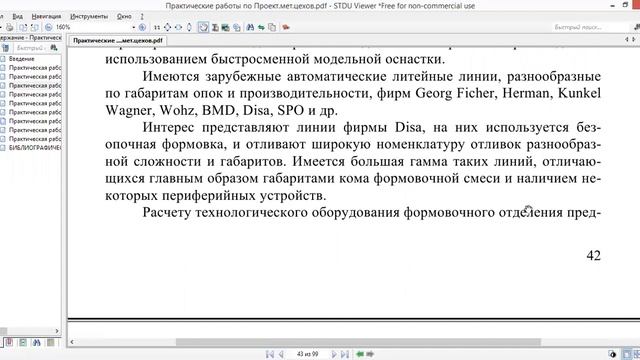Go to the previous page button
This screenshot has height=360, width=640.
point(281,354)
